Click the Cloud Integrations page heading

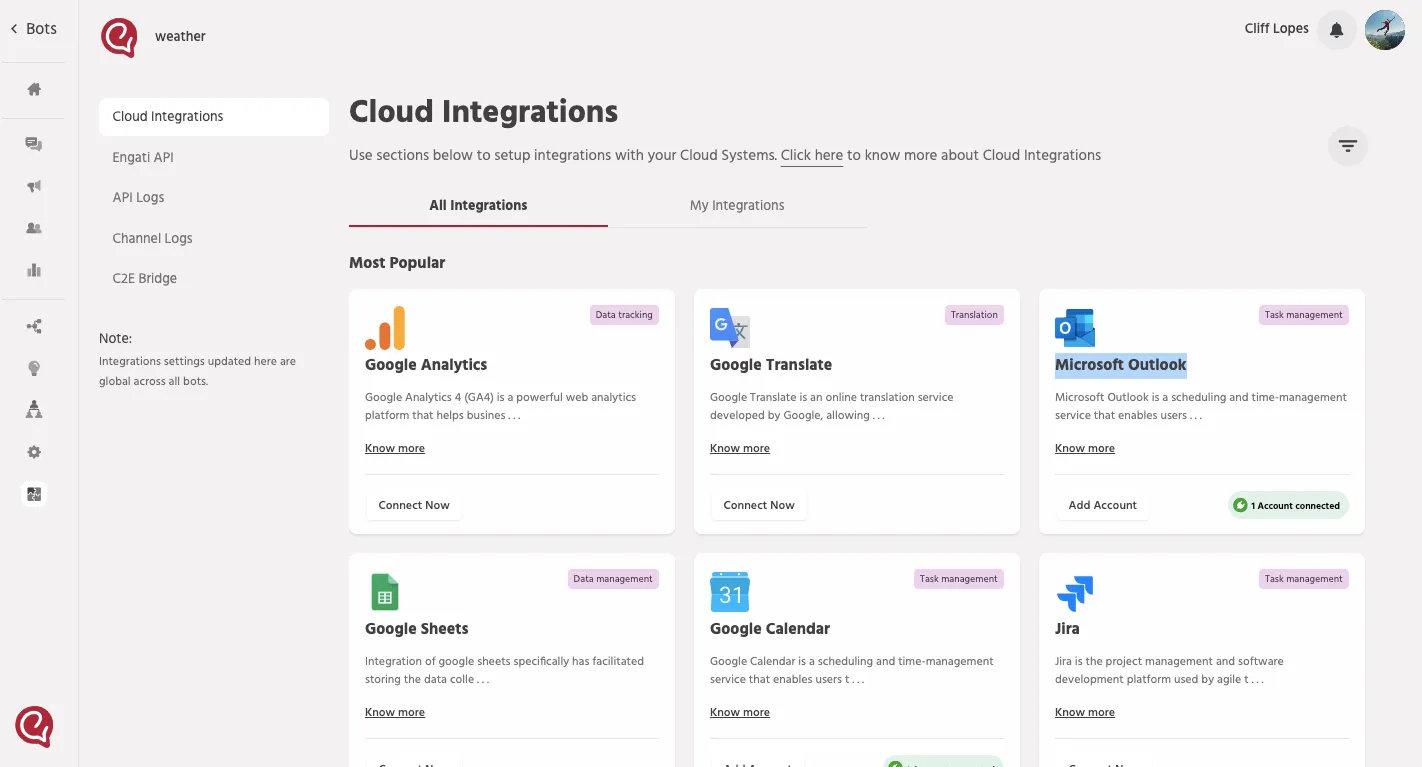(483, 112)
